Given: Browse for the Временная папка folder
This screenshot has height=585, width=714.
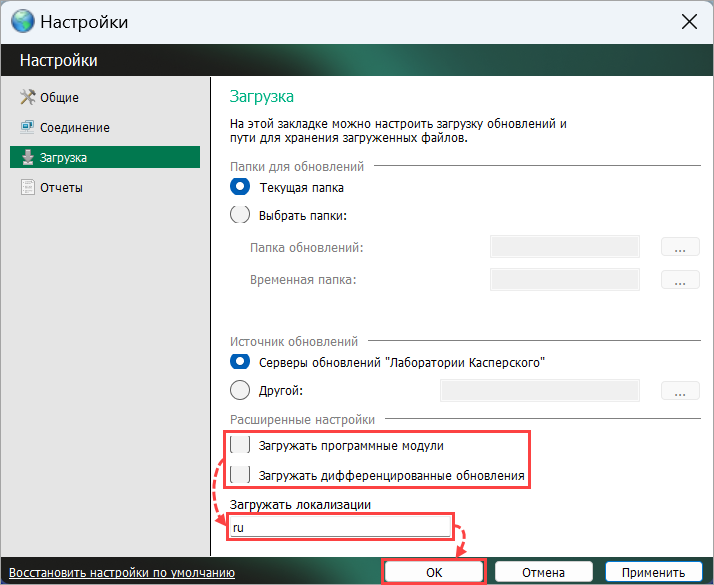Looking at the screenshot, I should pyautogui.click(x=680, y=279).
